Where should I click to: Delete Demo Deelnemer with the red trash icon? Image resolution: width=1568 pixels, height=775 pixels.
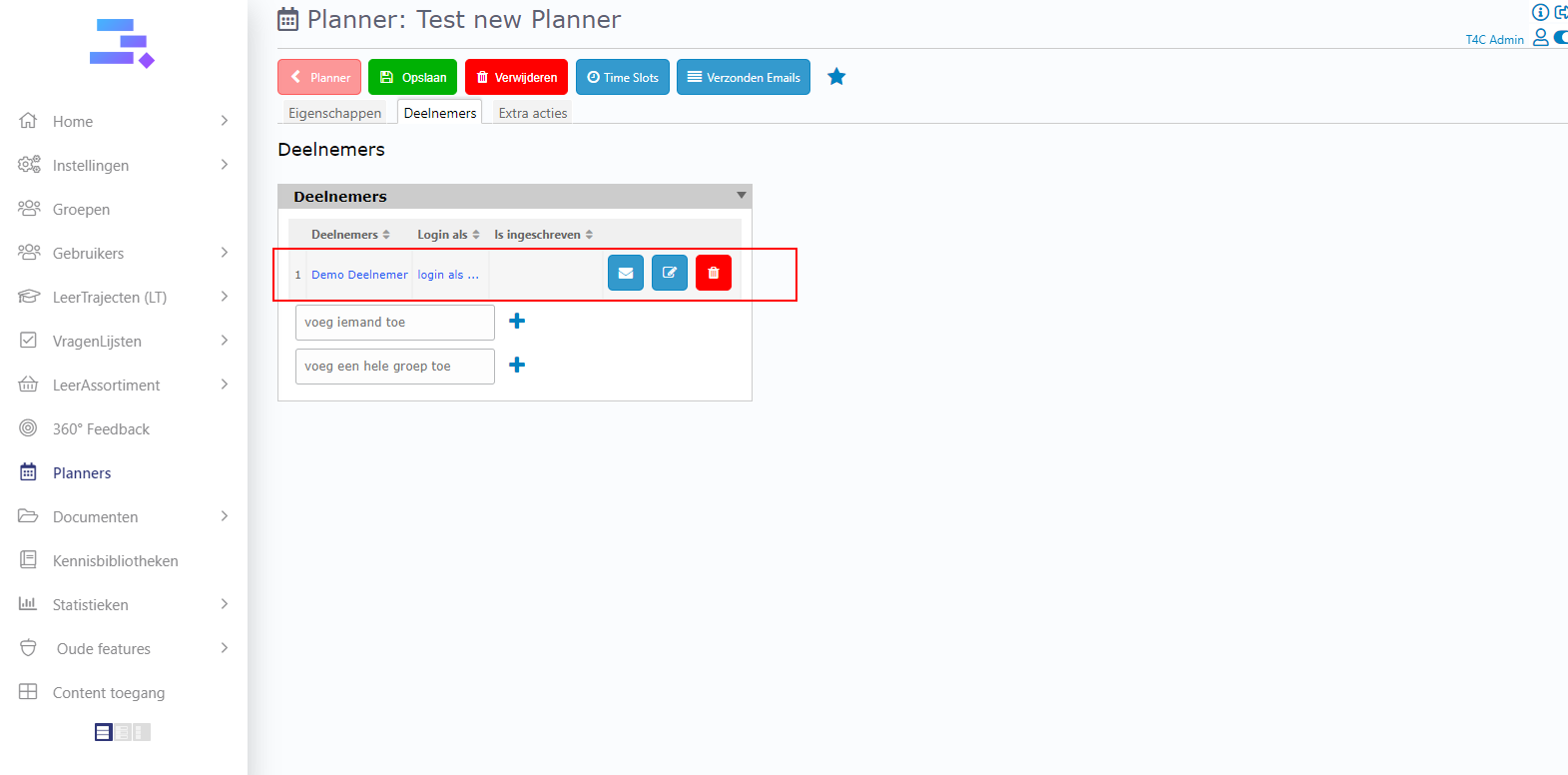click(713, 273)
